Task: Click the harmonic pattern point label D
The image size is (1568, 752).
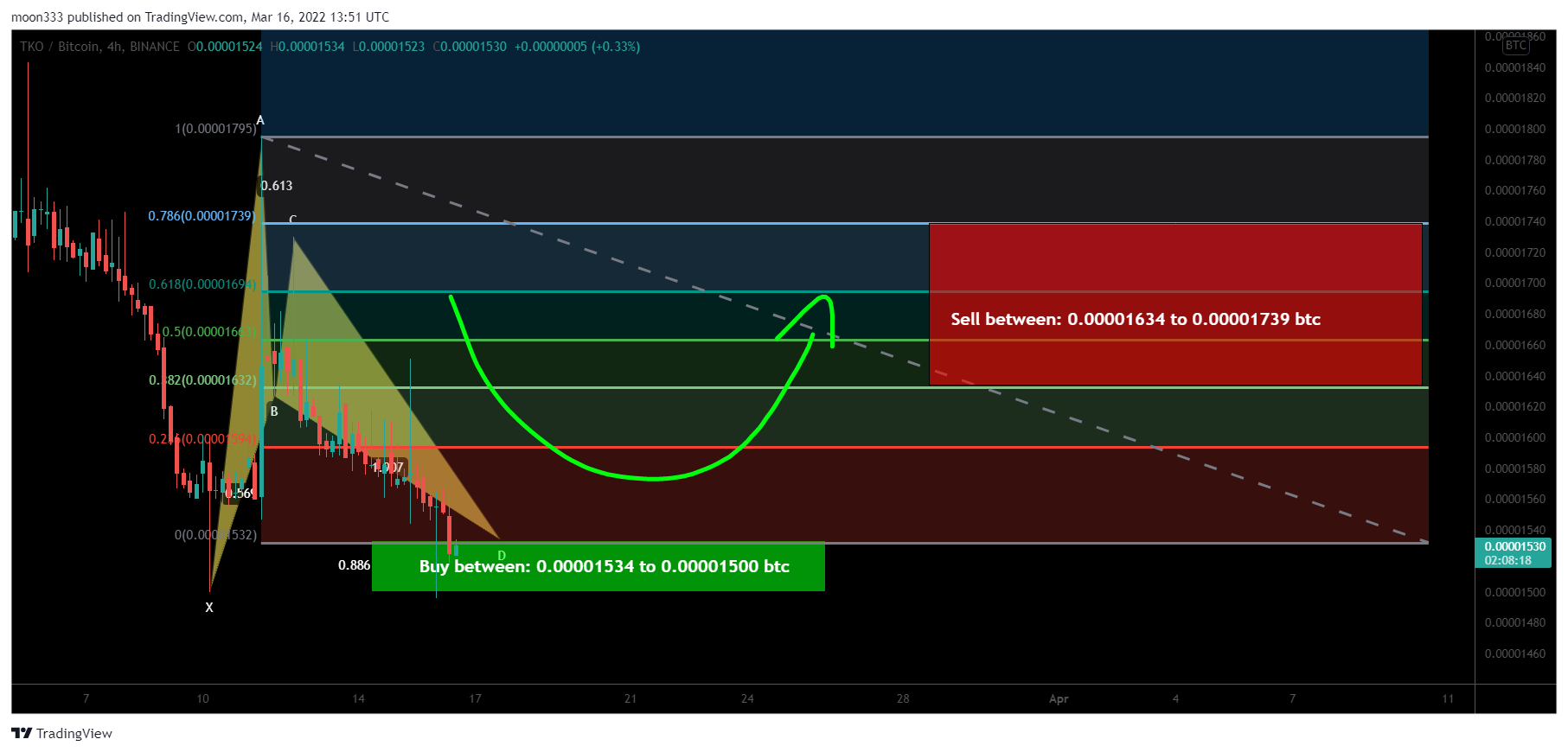Action: coord(502,556)
